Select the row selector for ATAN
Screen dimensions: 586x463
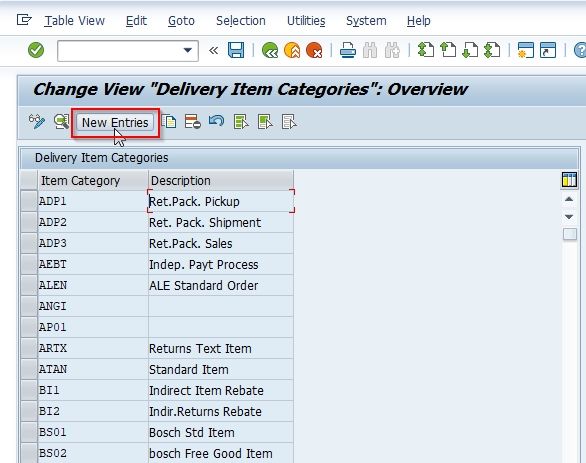pos(29,369)
